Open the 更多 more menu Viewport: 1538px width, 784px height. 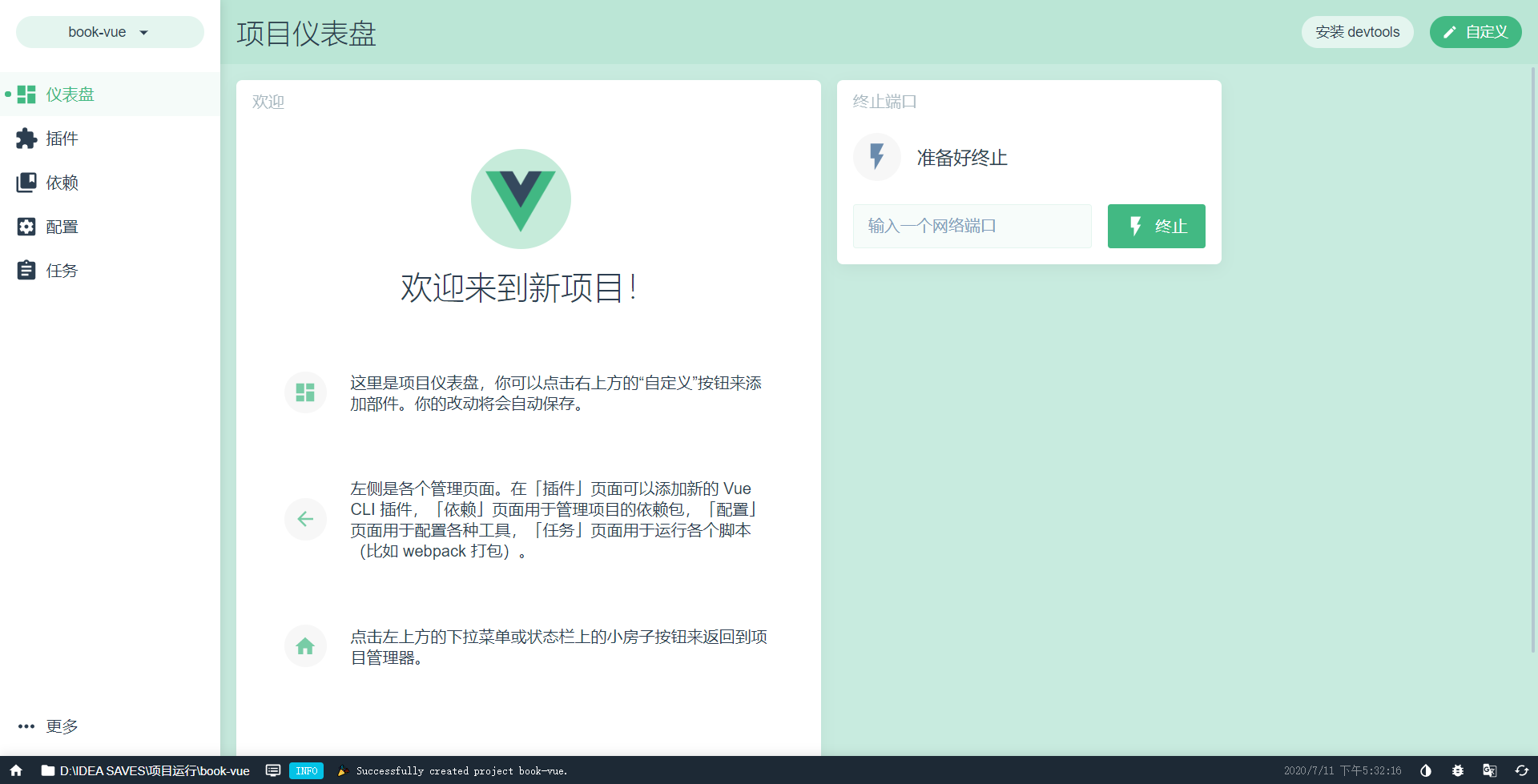coord(110,726)
